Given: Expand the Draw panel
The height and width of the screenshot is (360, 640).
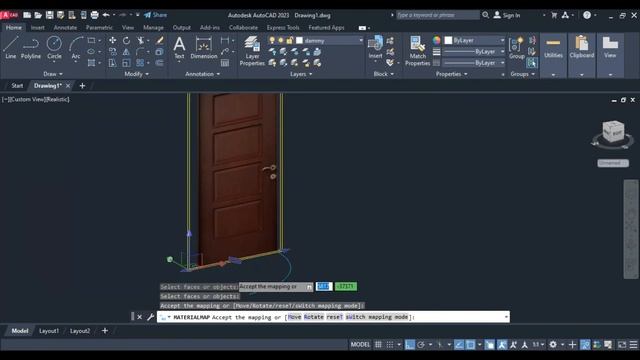Looking at the screenshot, I should coord(53,74).
